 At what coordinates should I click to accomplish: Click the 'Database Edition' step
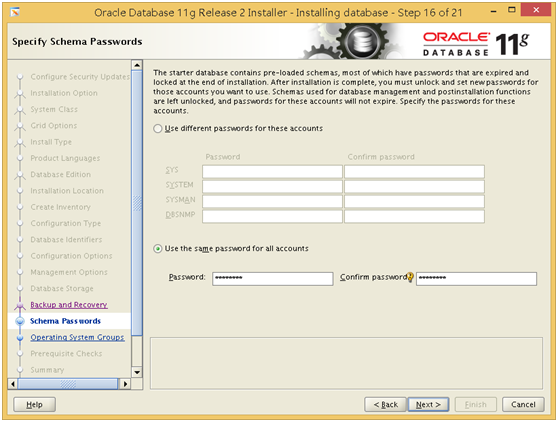click(x=60, y=175)
